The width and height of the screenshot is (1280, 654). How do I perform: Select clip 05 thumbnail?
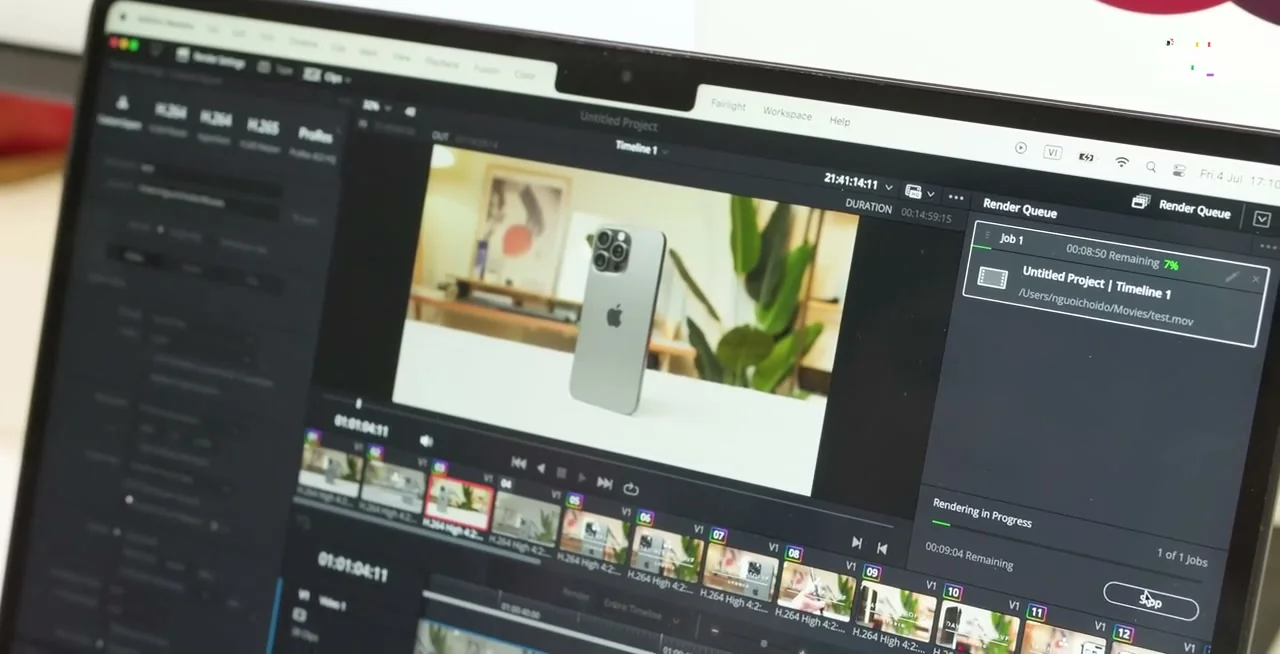coord(596,535)
